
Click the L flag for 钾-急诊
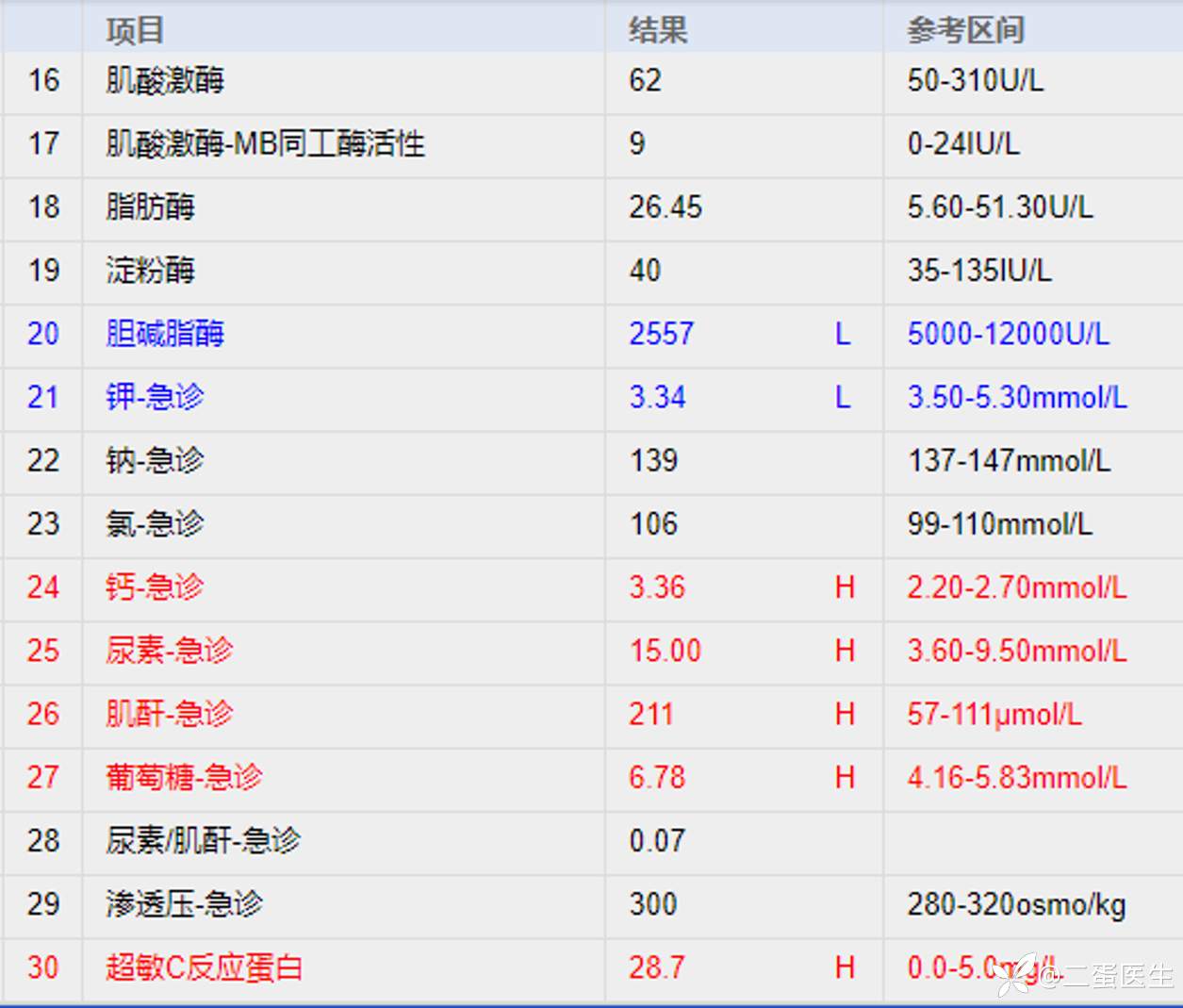(843, 397)
